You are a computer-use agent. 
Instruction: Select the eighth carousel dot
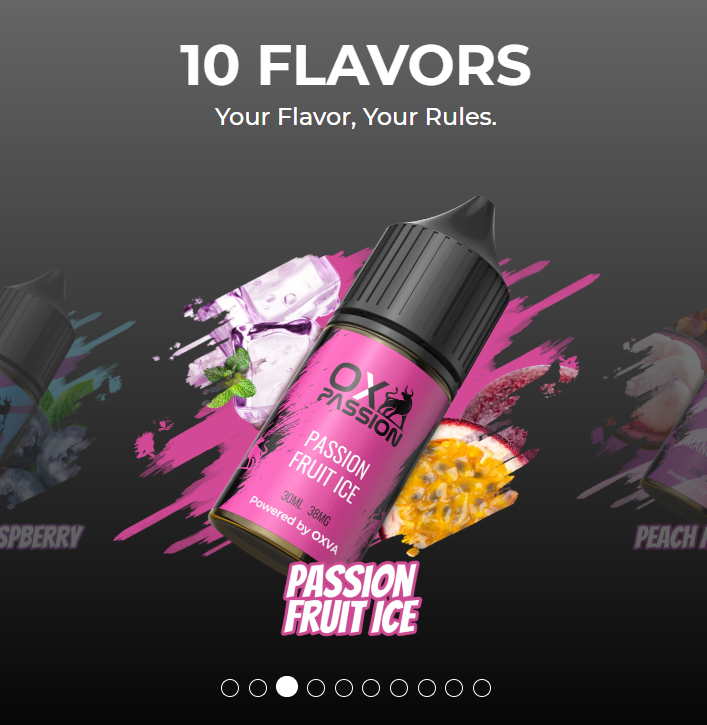[x=427, y=688]
